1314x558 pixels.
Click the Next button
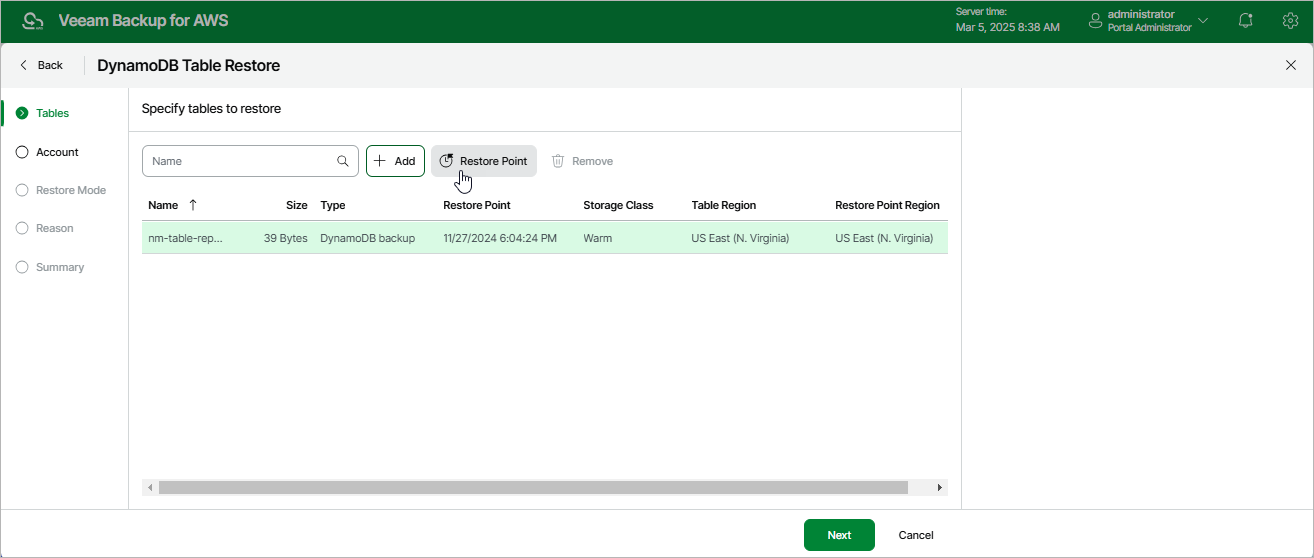(839, 535)
